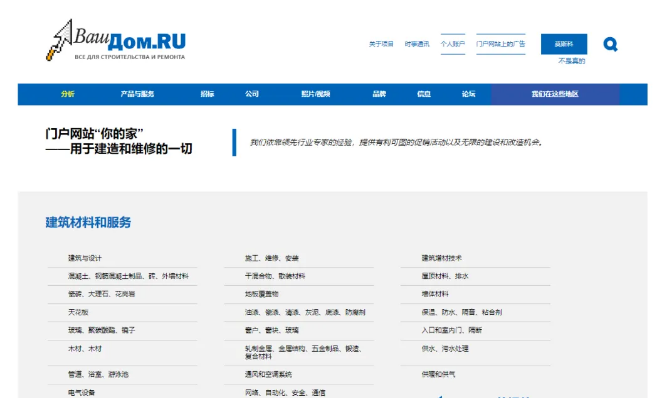Open the 管道、浴室、游泳池 category
The width and height of the screenshot is (659, 398).
pyautogui.click(x=98, y=374)
